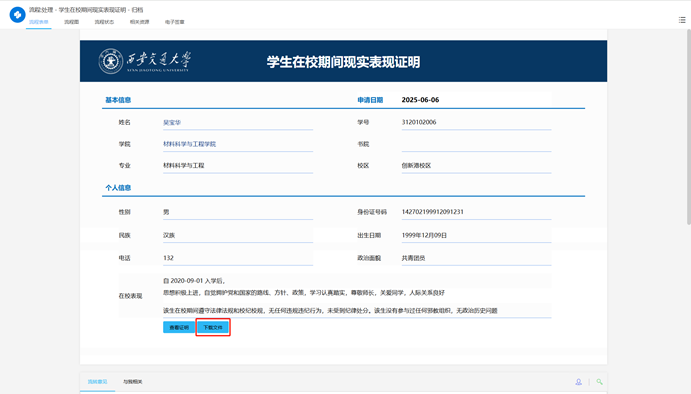This screenshot has height=394, width=691.
Task: Open the 相关资源 tab
Action: click(x=139, y=22)
